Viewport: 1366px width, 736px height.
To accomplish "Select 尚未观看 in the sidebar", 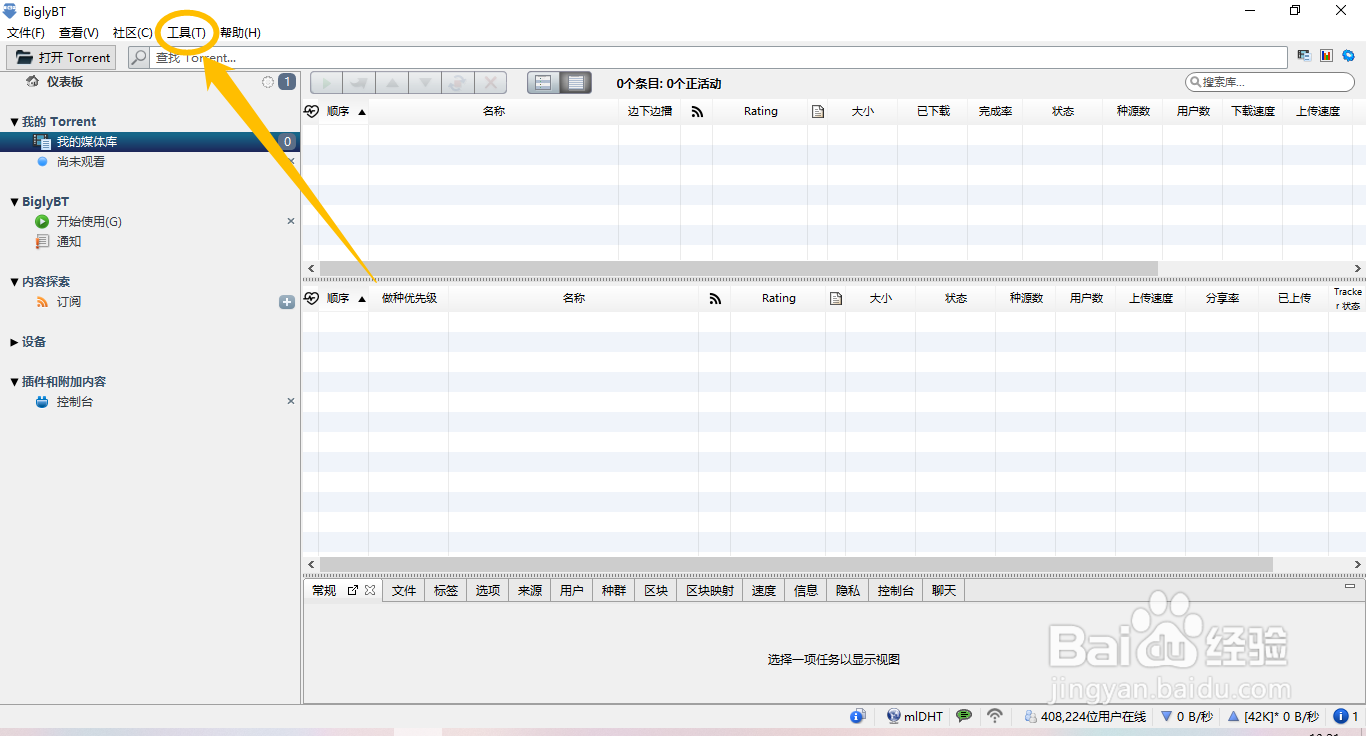I will tap(81, 162).
